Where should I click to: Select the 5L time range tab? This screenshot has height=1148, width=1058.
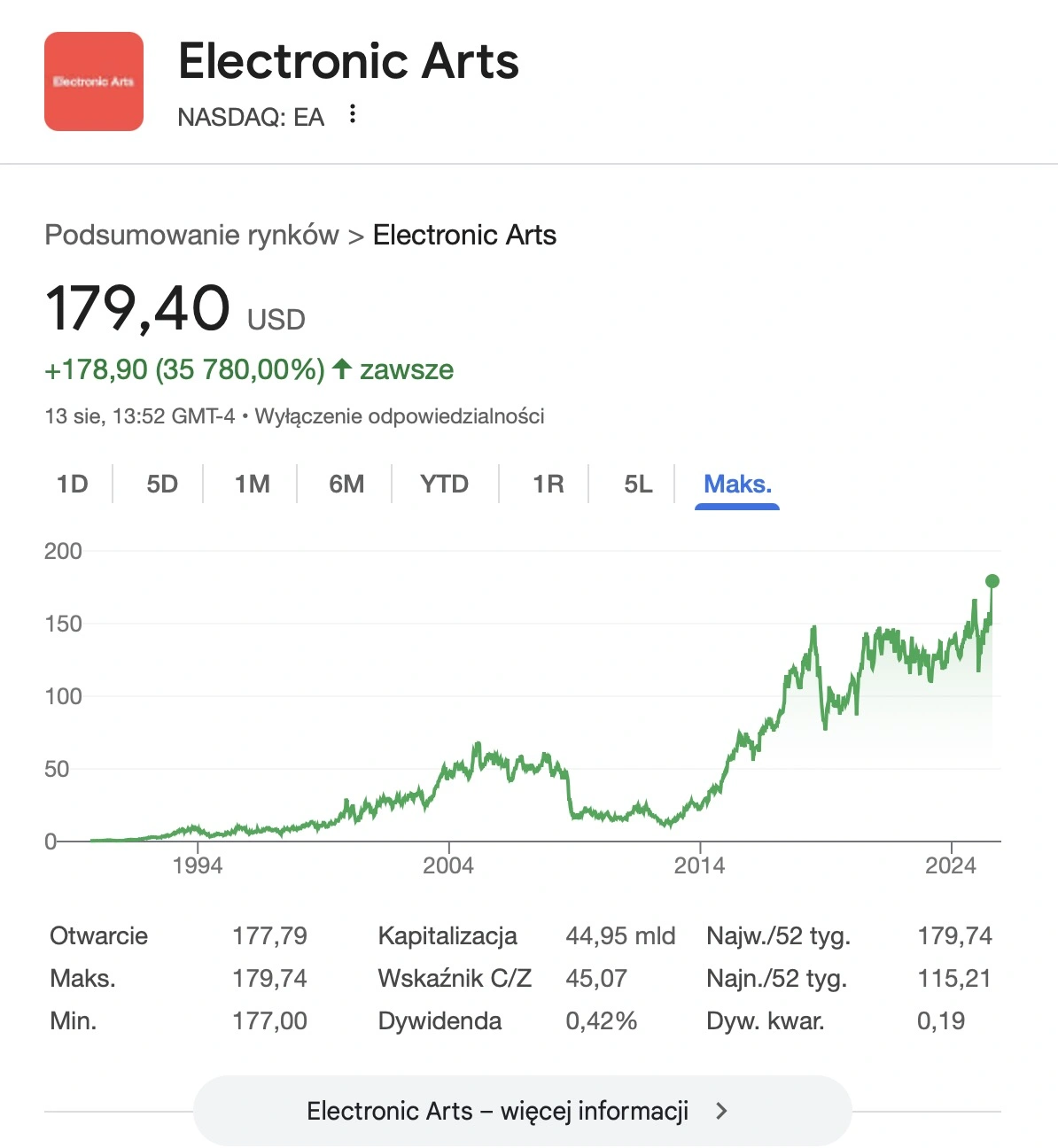coord(638,484)
